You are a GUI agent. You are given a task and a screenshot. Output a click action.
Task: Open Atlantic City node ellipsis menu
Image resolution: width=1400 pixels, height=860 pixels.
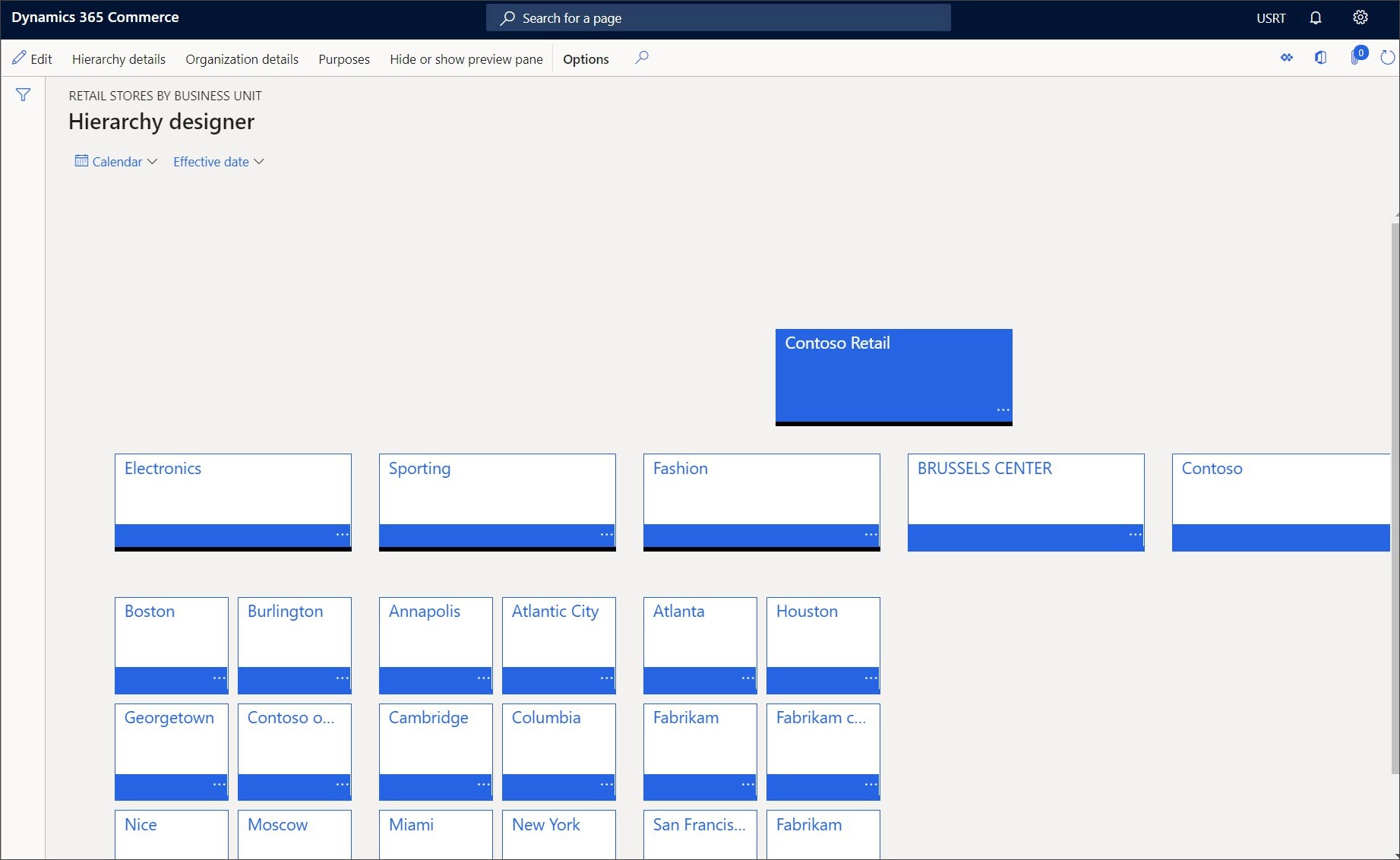coord(607,678)
